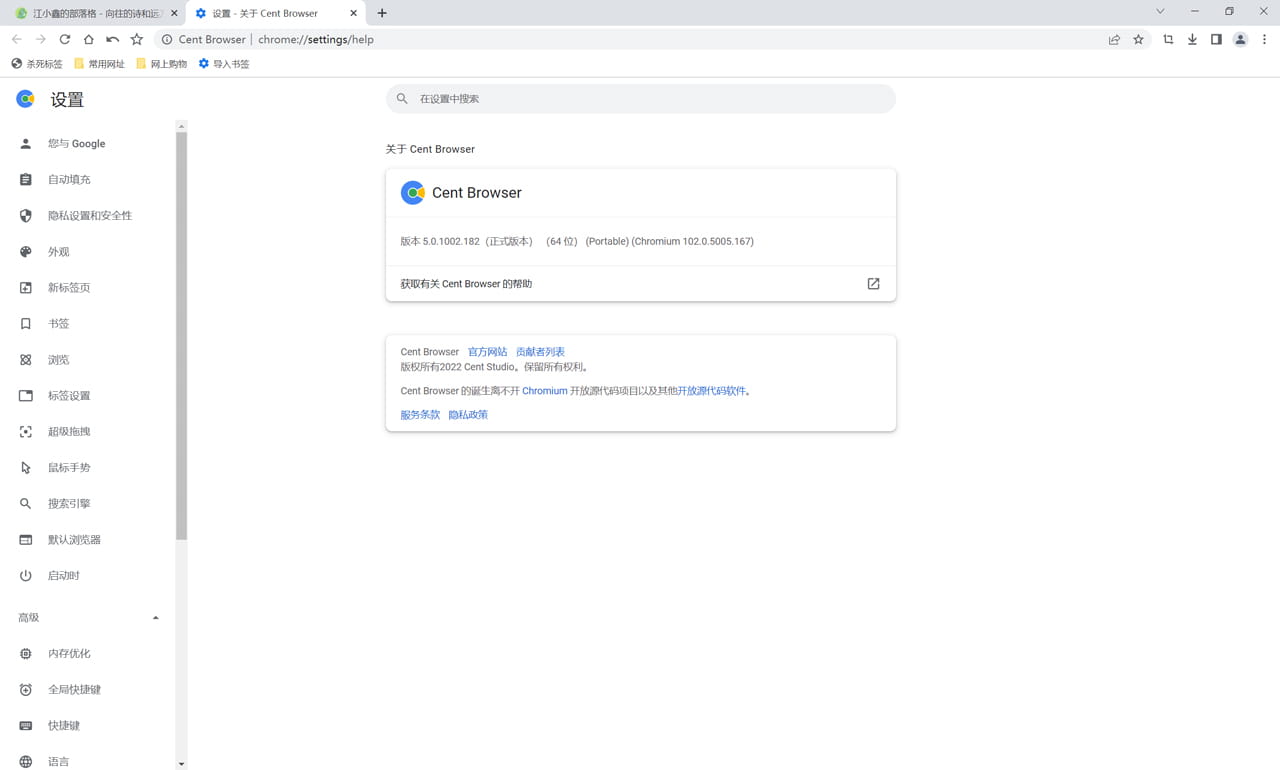
Task: Click the 在设置中搜索 search box
Action: tap(640, 99)
